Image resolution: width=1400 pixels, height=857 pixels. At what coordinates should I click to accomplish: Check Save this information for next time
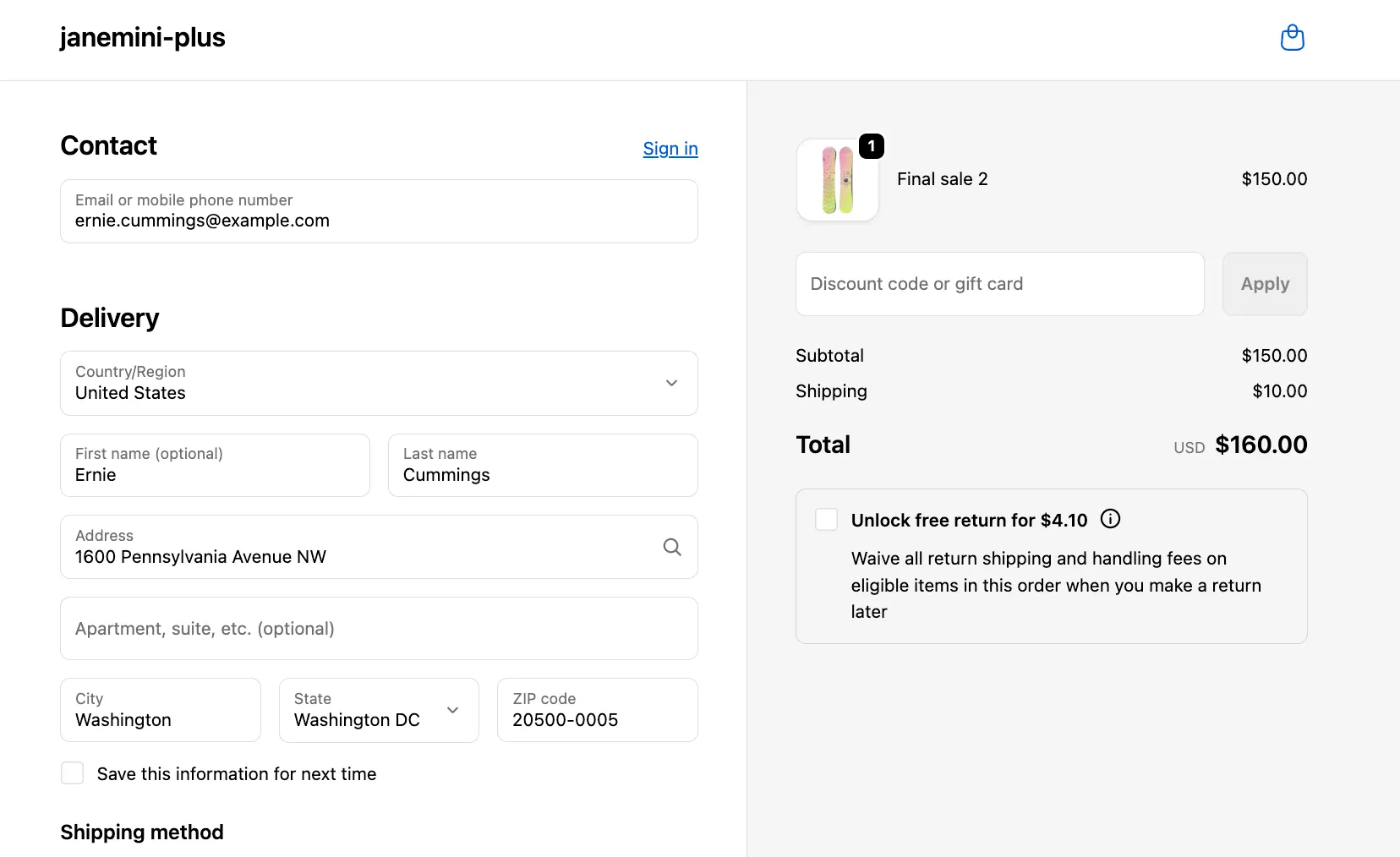(x=73, y=773)
